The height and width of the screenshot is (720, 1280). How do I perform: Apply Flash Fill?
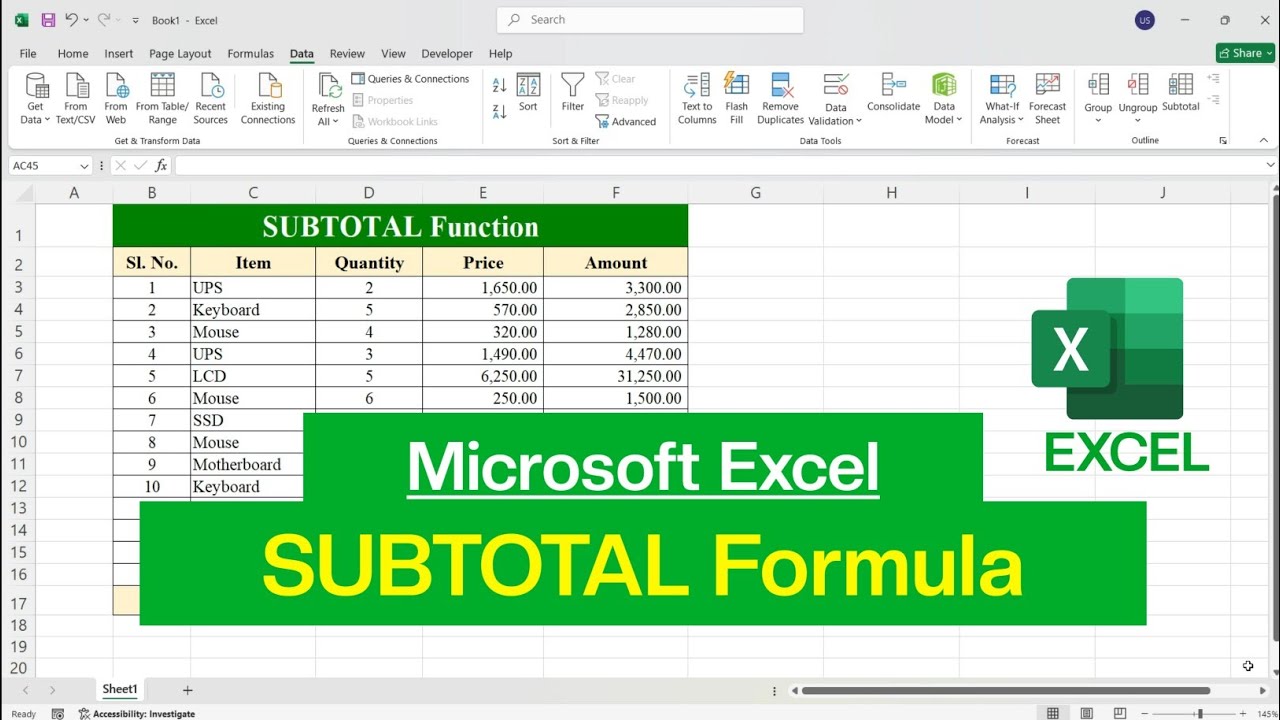pyautogui.click(x=737, y=99)
